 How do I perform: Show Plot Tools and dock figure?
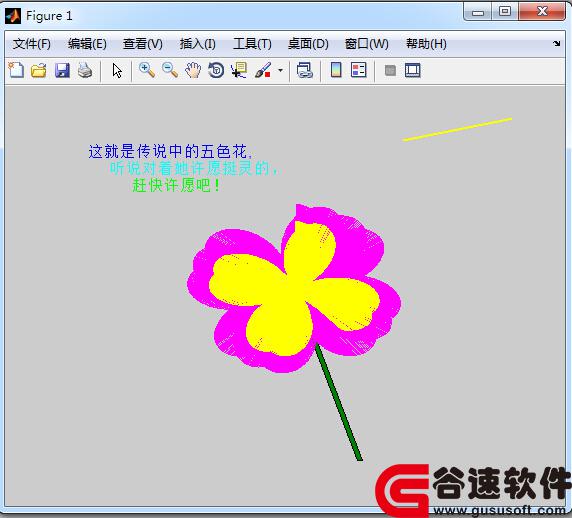point(413,70)
